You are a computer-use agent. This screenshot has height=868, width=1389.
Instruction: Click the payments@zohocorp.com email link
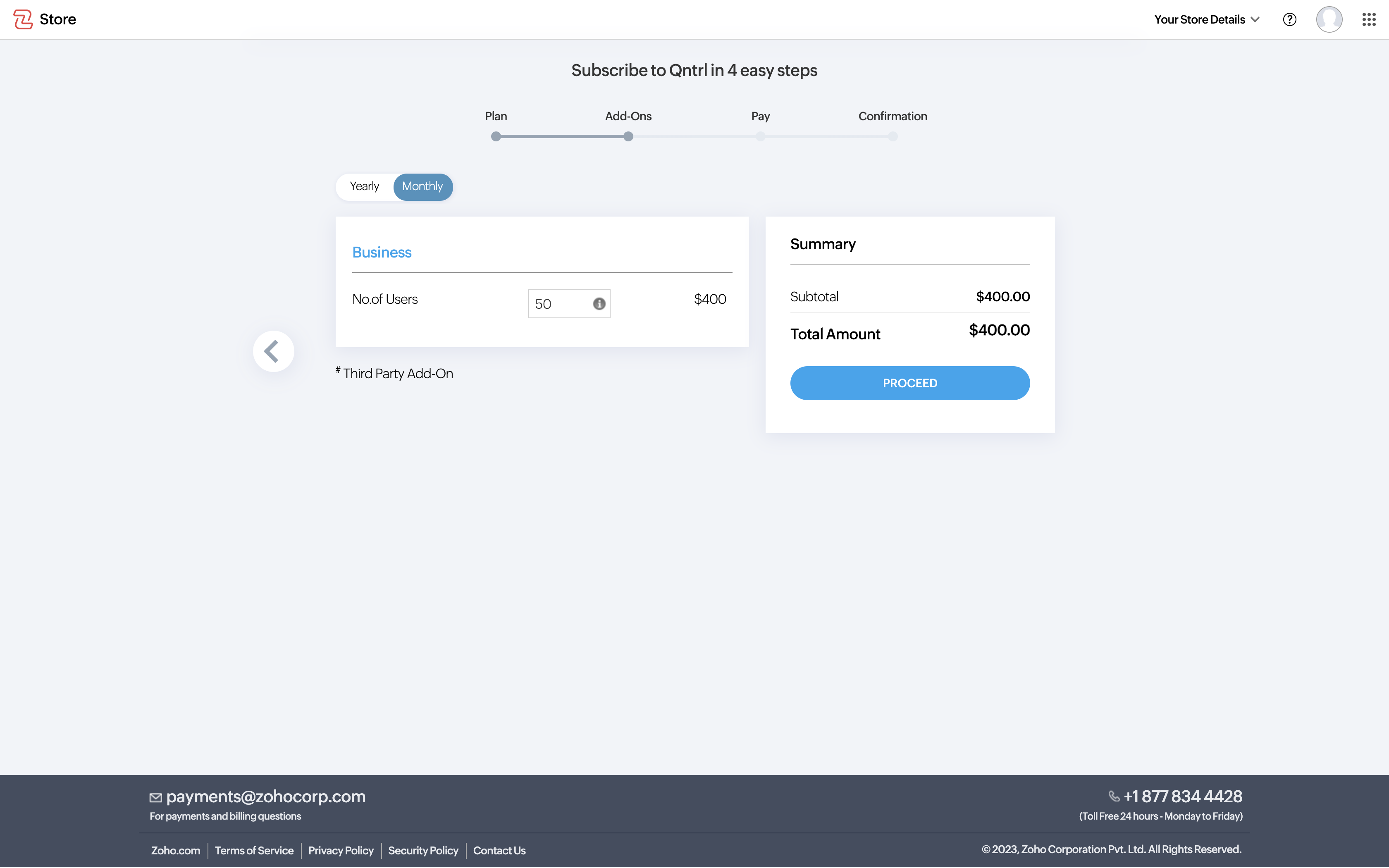coord(265,796)
